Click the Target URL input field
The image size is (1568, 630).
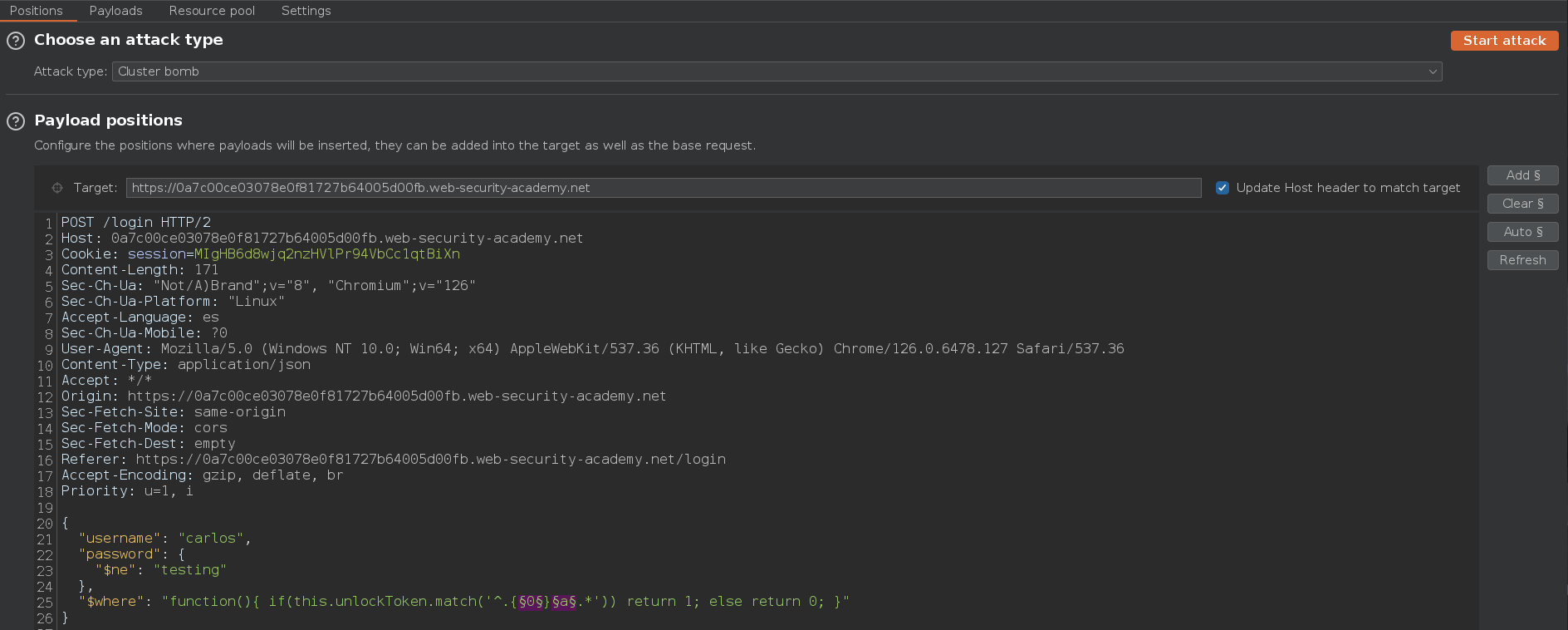tap(664, 188)
